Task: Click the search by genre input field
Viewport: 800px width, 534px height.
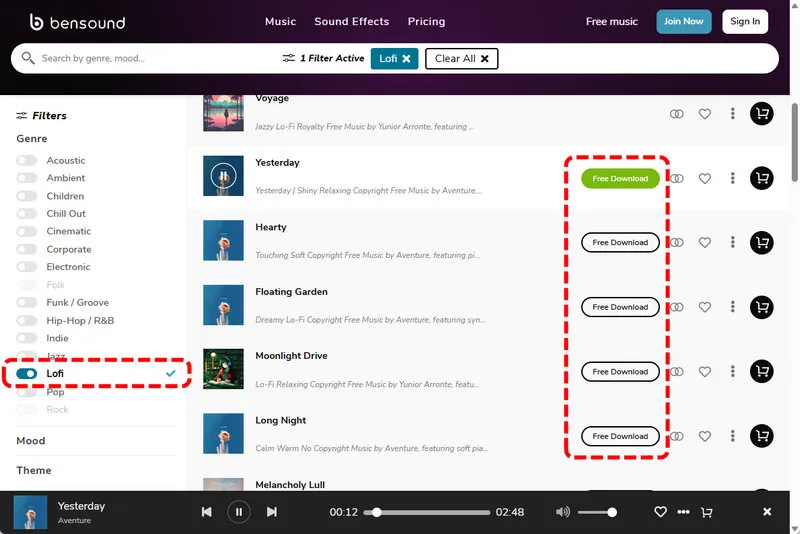Action: point(153,58)
